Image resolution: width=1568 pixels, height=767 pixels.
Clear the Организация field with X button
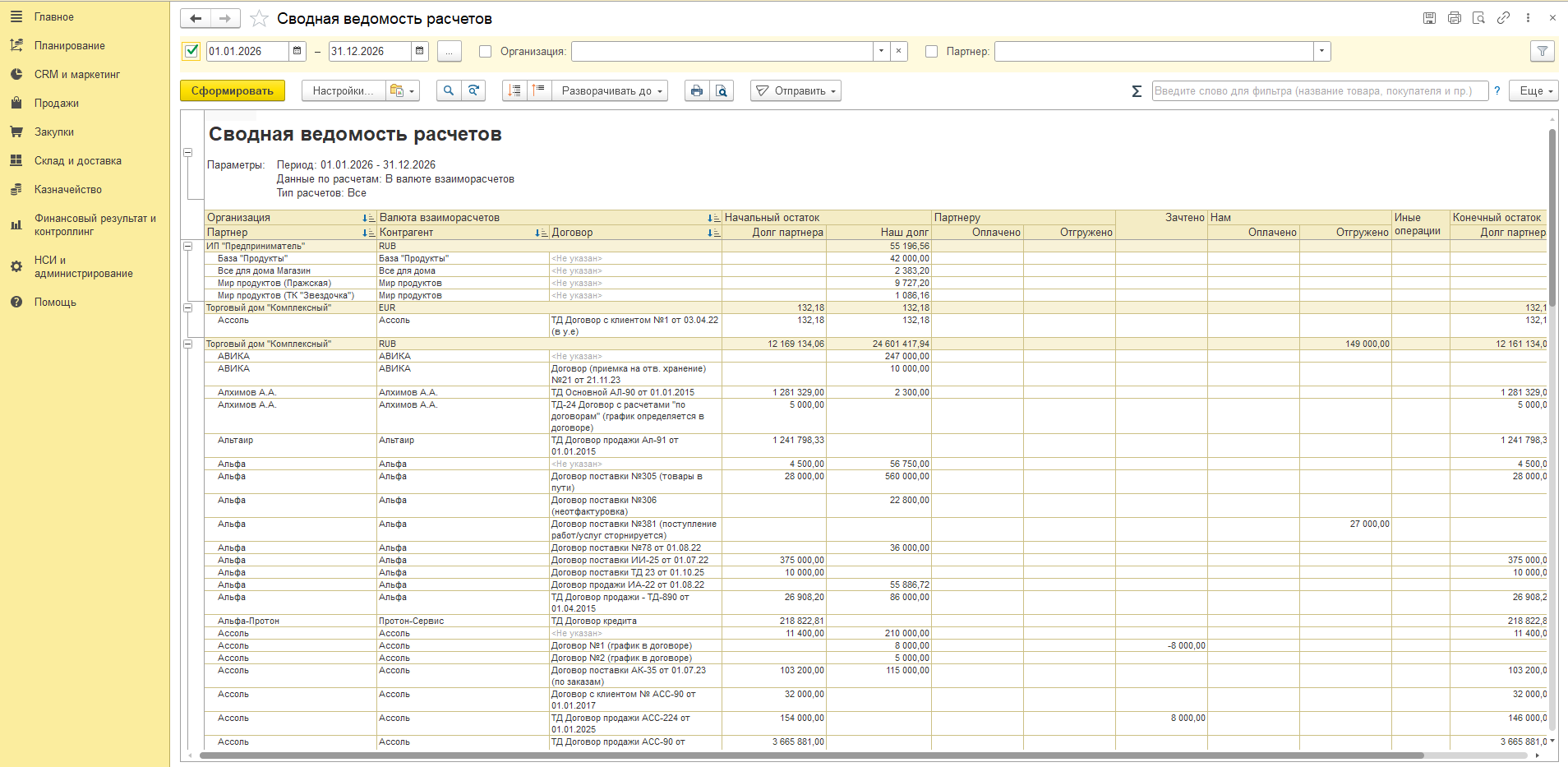pos(899,51)
